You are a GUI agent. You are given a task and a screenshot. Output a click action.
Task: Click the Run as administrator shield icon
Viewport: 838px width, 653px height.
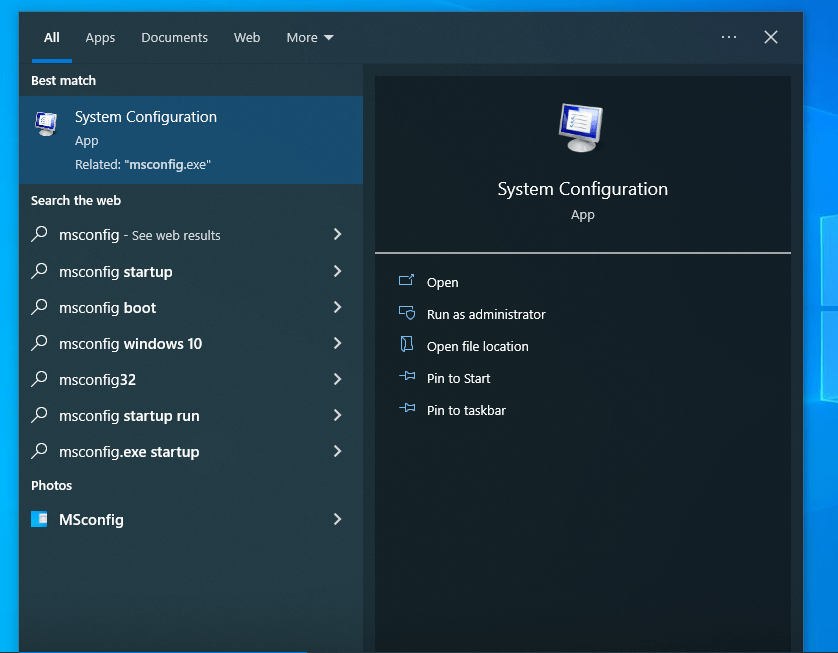click(x=406, y=314)
